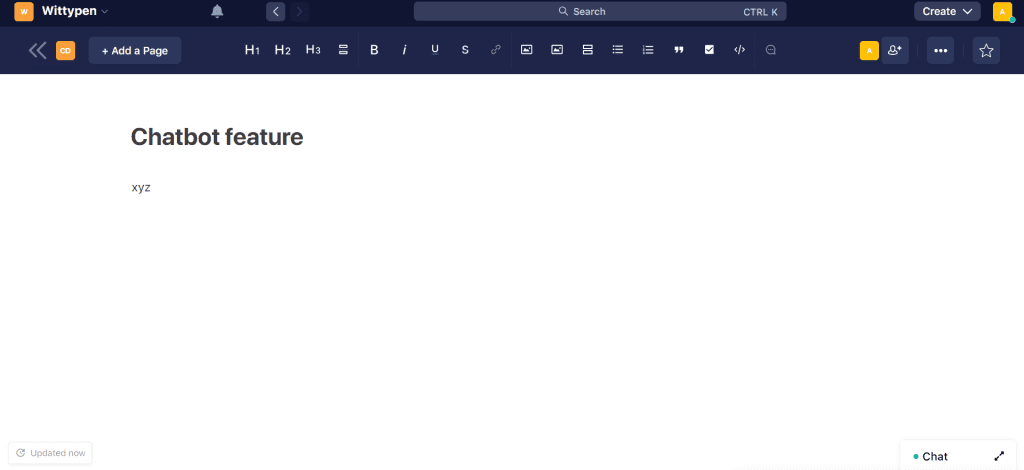Image resolution: width=1024 pixels, height=470 pixels.
Task: Click the image icon beside the link icon
Action: (x=526, y=50)
